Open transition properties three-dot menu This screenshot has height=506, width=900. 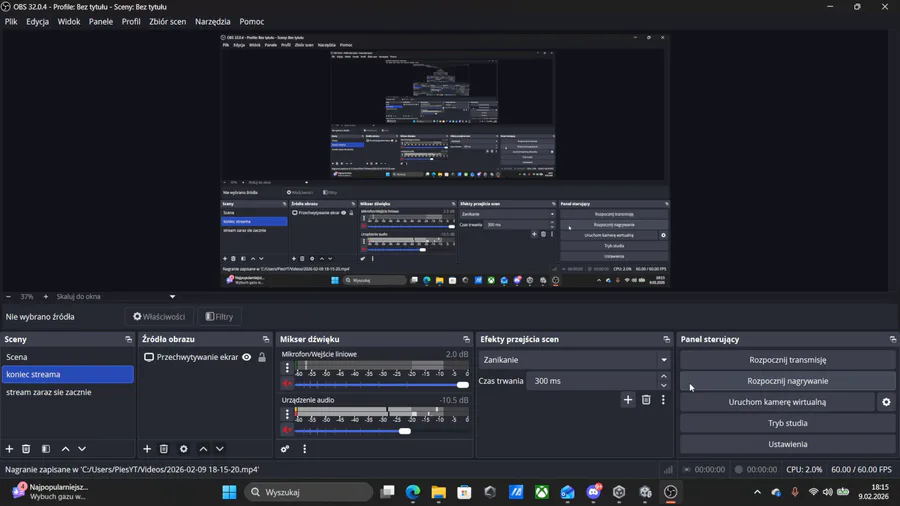click(664, 400)
